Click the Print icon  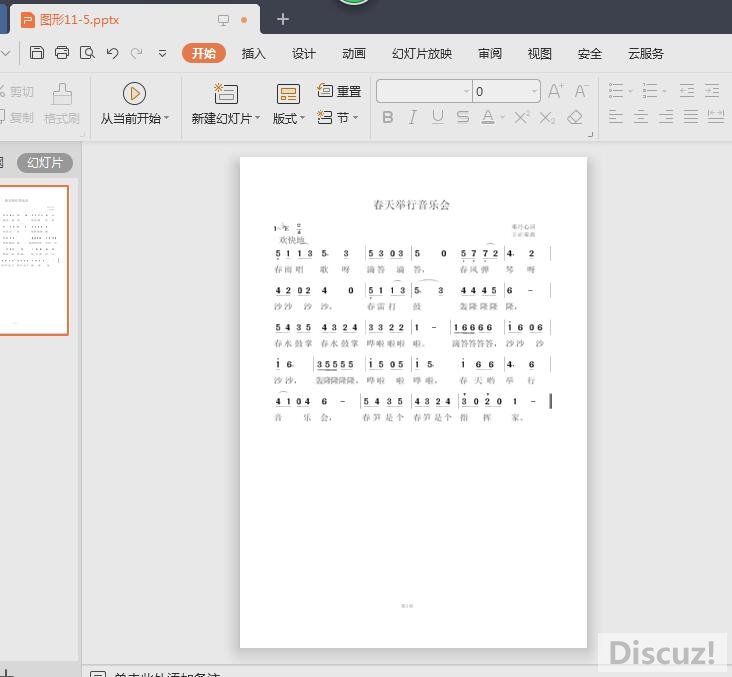point(62,53)
